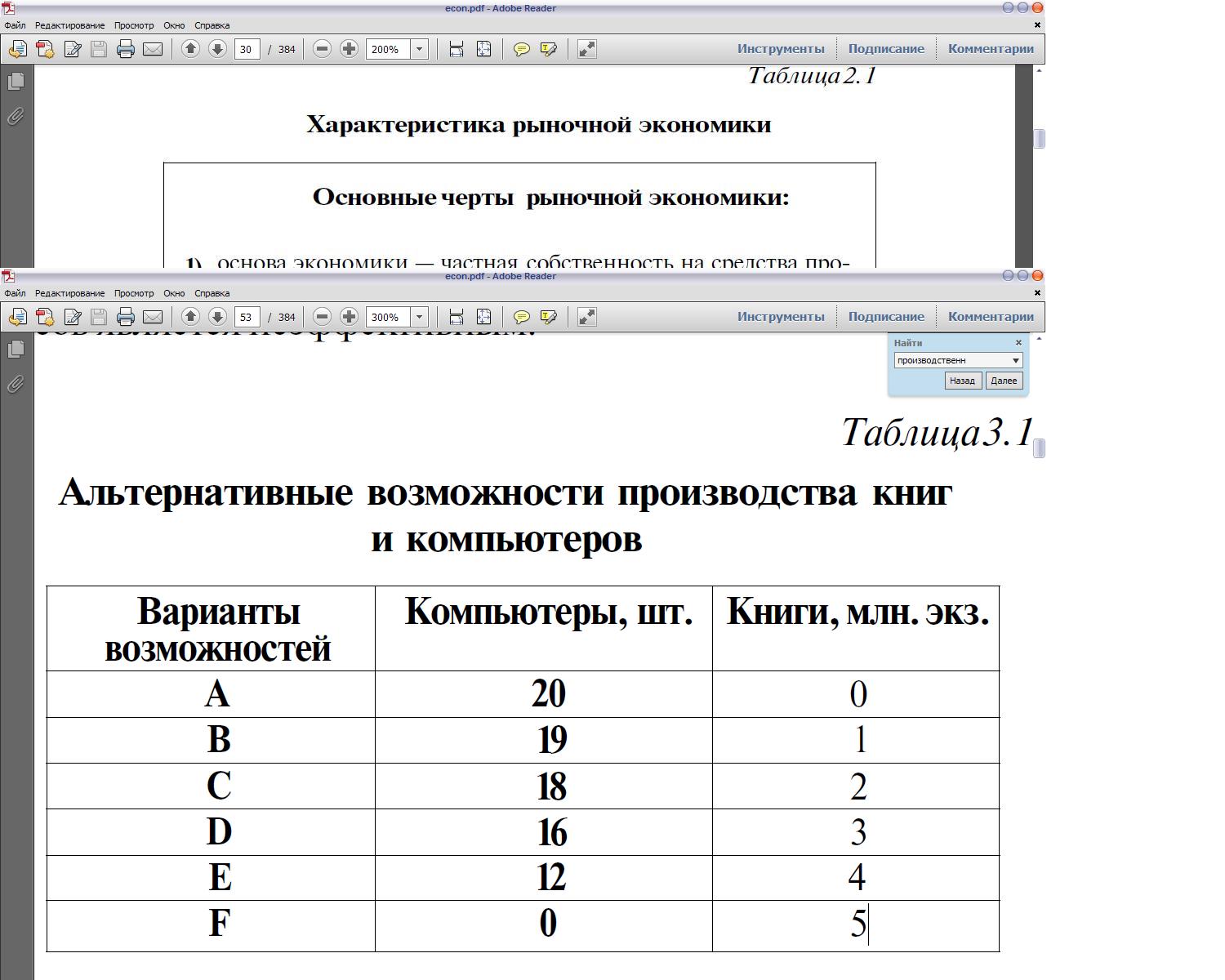The width and height of the screenshot is (1225, 980).
Task: Open Окно menu in the page-53 window
Action: tap(174, 293)
